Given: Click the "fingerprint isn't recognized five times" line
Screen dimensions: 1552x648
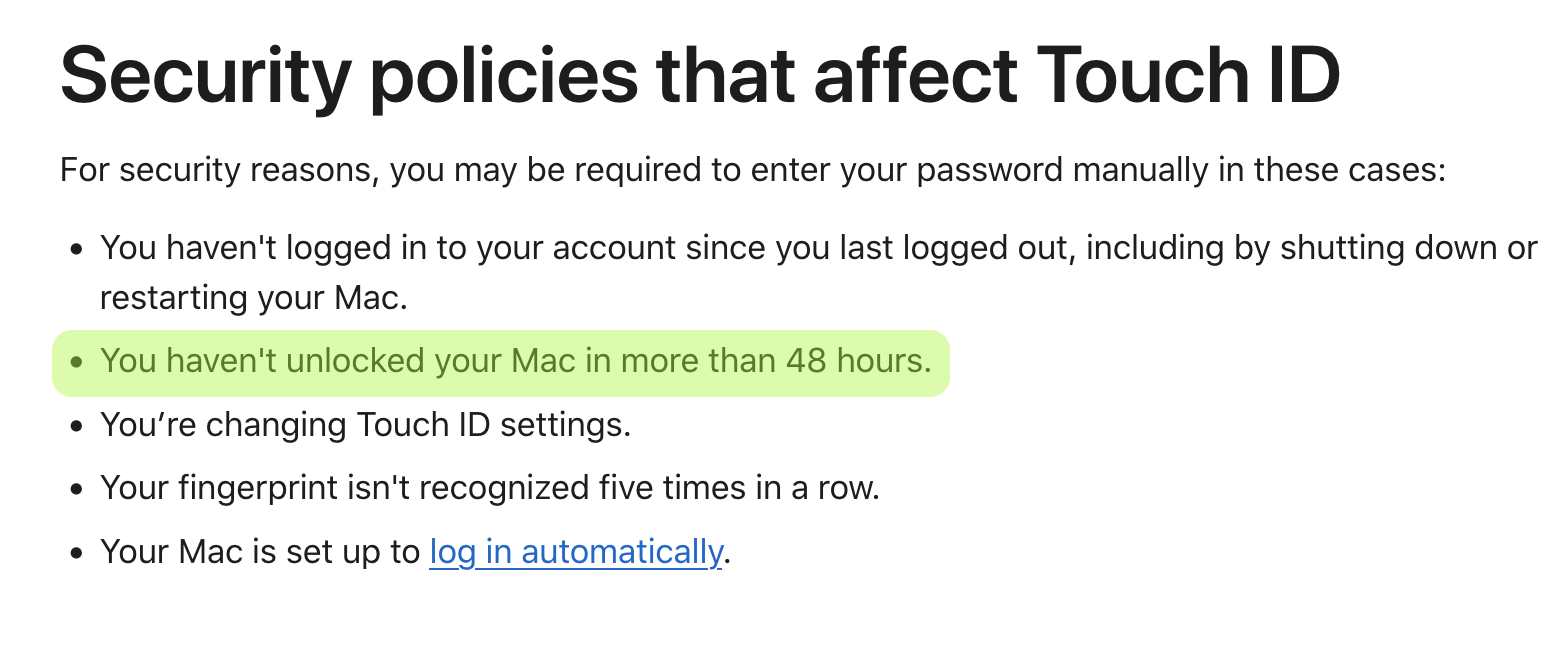Looking at the screenshot, I should 490,488.
